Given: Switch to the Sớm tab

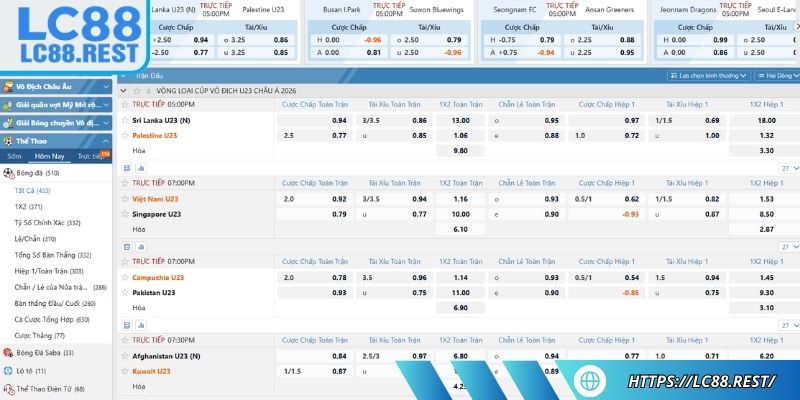Looking at the screenshot, I should pos(14,156).
